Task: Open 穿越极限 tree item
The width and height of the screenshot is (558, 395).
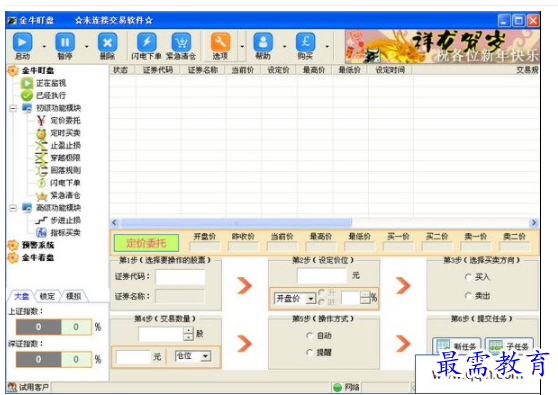Action: (x=65, y=158)
